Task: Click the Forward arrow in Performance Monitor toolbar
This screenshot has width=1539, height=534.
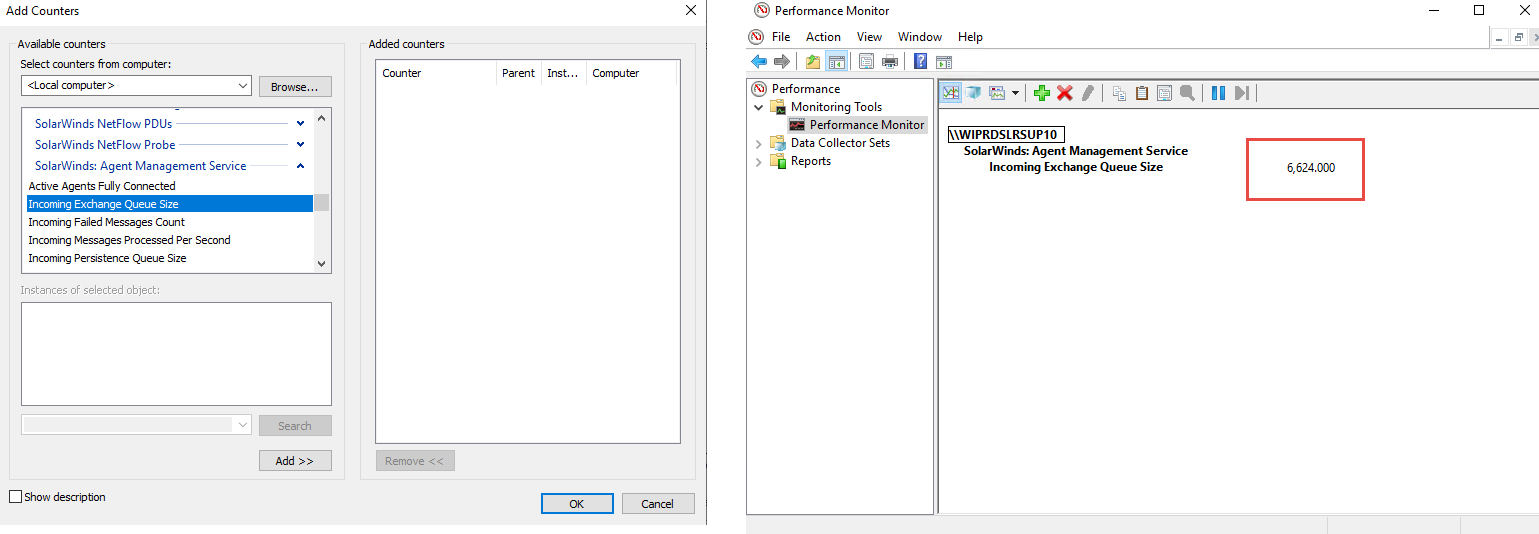Action: click(x=782, y=62)
